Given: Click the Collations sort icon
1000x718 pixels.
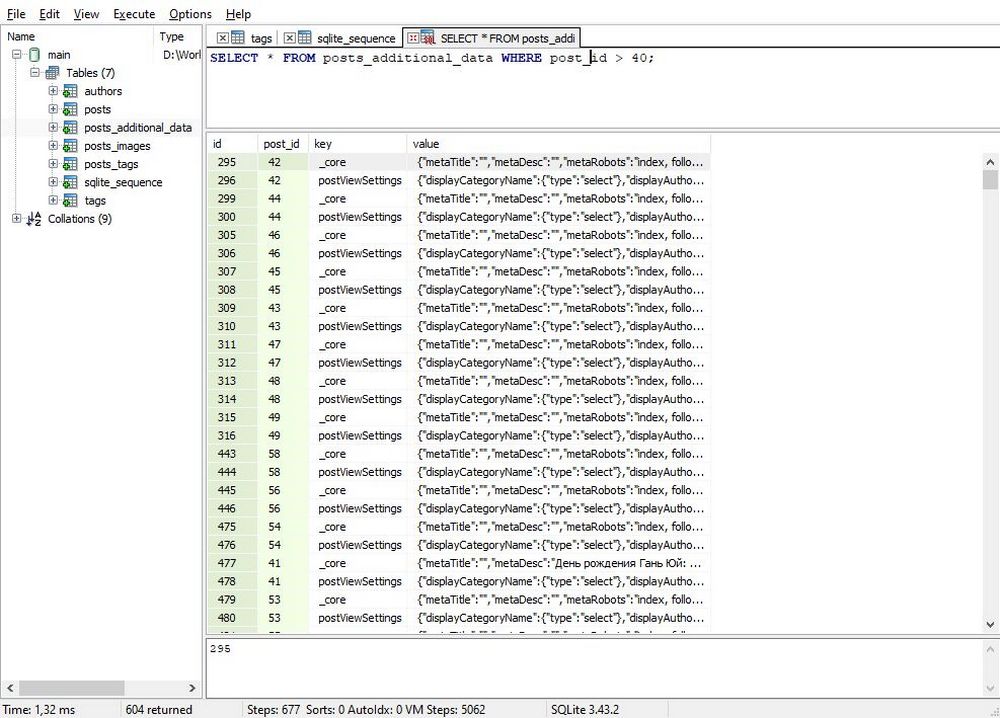Looking at the screenshot, I should point(34,219).
